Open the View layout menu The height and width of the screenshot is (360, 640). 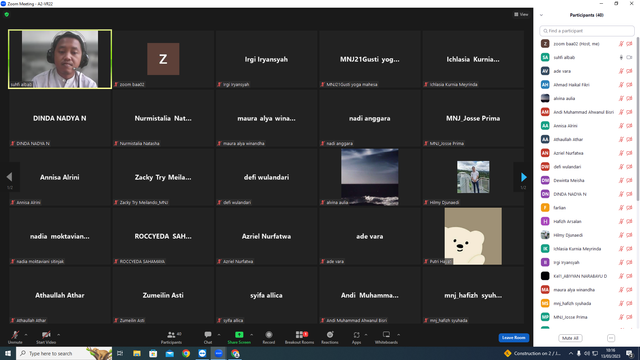point(521,14)
